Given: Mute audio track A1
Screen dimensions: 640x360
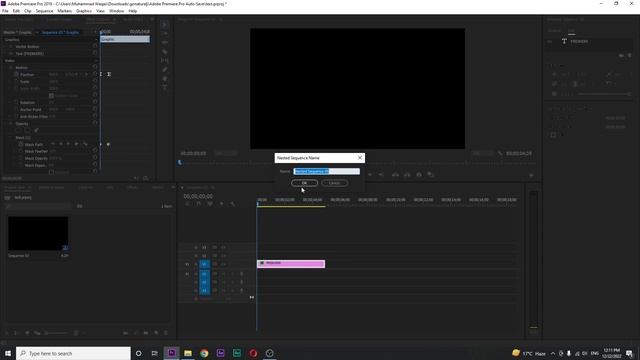Looking at the screenshot, I should pyautogui.click(x=223, y=274).
